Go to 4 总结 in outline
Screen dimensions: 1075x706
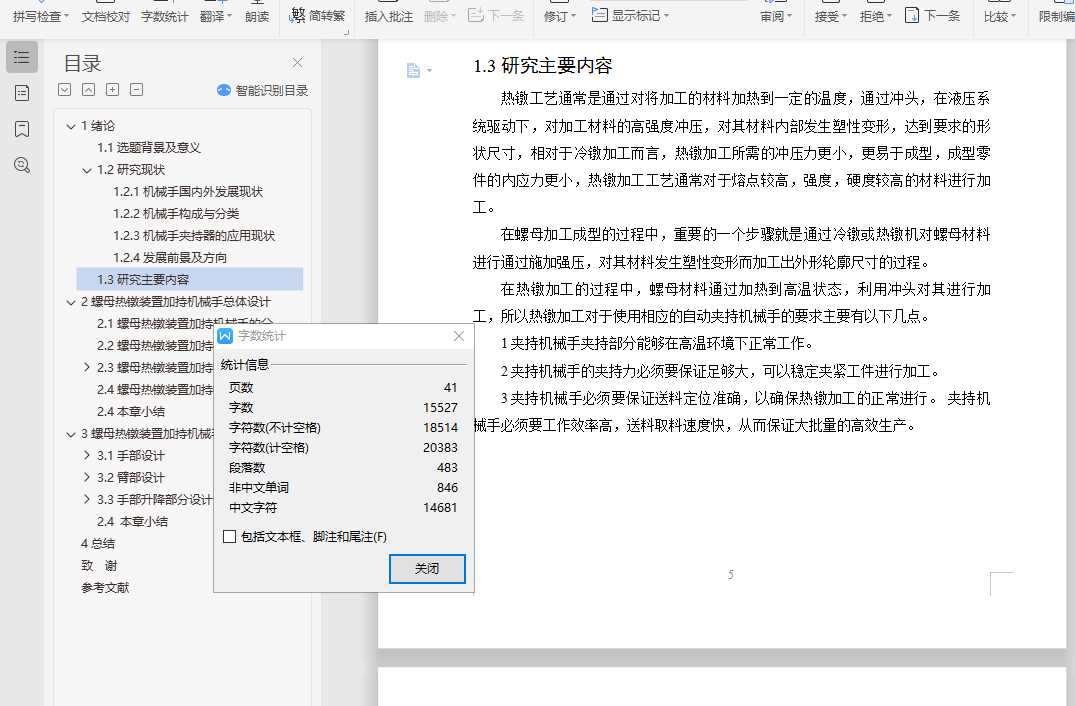click(98, 544)
